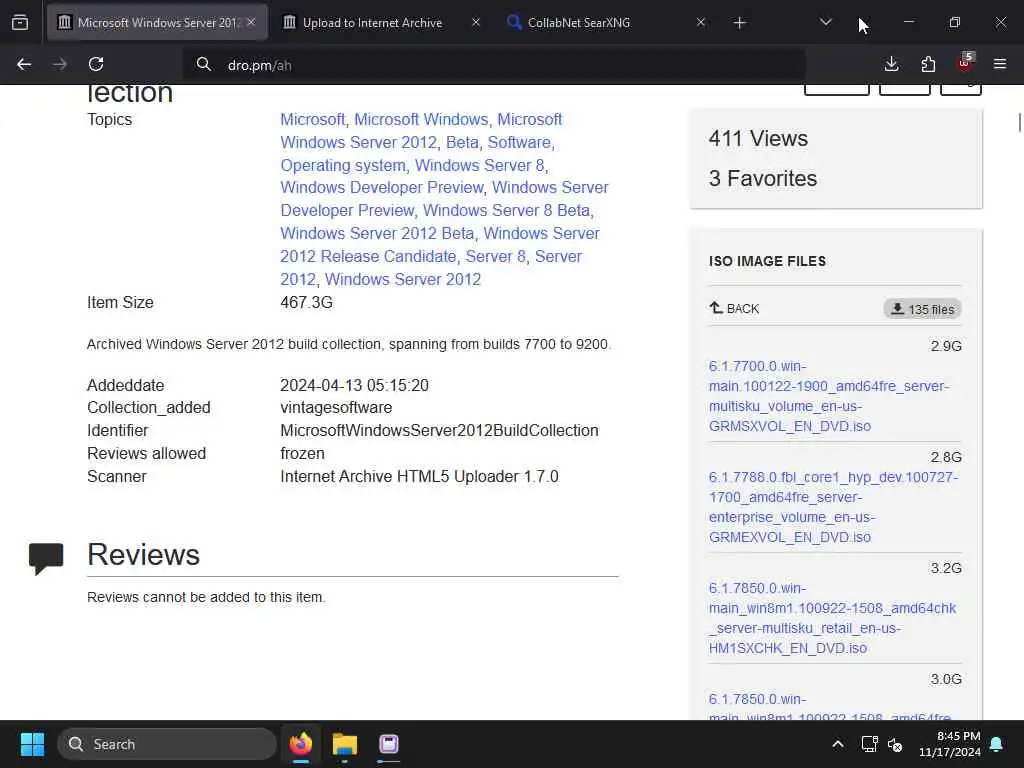Open the Microsoft Windows topic link
The height and width of the screenshot is (768, 1024).
pyautogui.click(x=421, y=120)
